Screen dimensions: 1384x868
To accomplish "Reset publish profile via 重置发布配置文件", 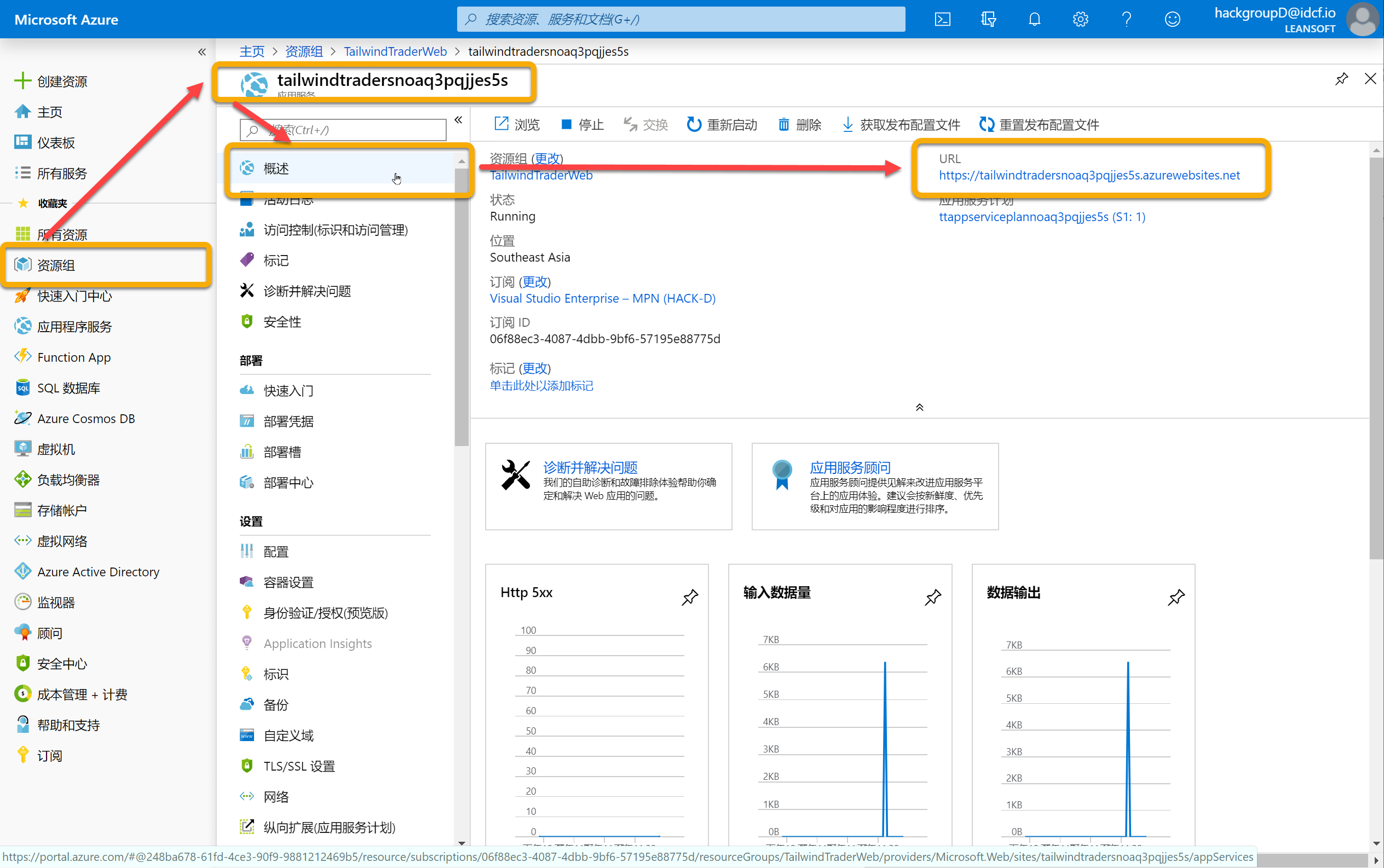I will pyautogui.click(x=1039, y=125).
